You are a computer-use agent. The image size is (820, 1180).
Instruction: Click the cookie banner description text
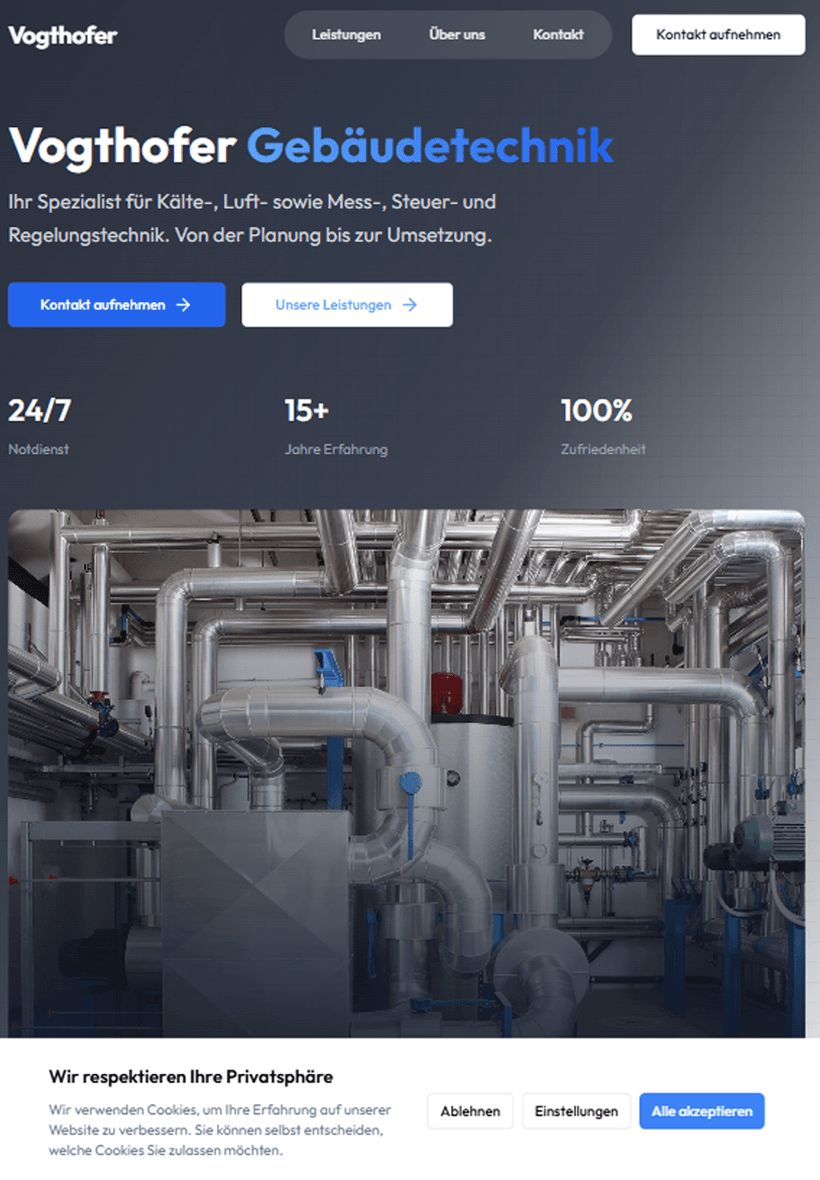point(220,1130)
